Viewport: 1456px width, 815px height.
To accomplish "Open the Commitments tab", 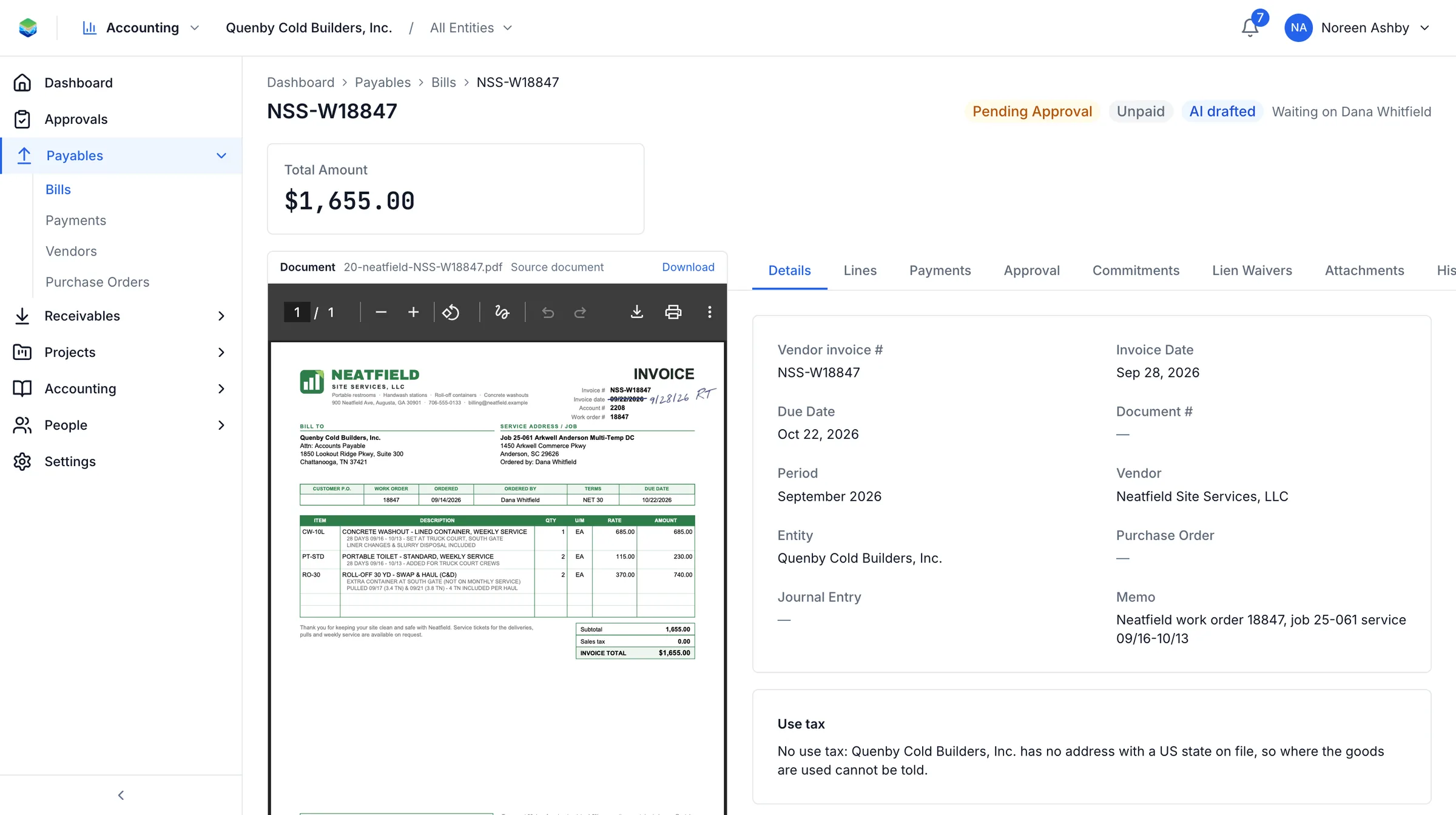I will pyautogui.click(x=1136, y=271).
